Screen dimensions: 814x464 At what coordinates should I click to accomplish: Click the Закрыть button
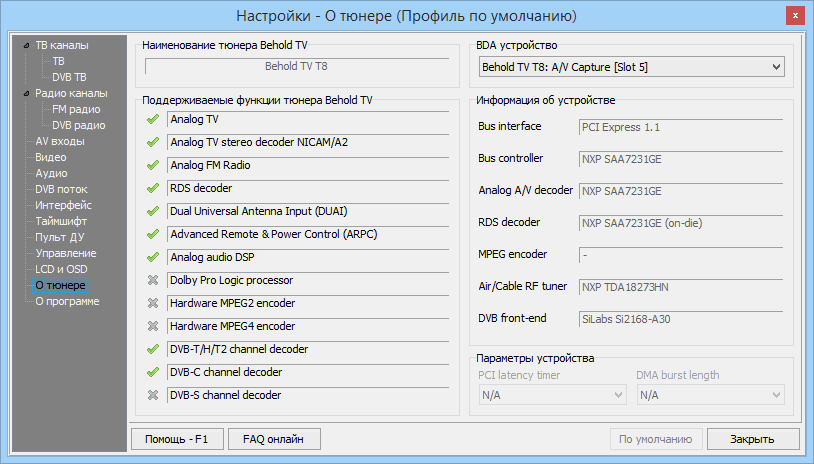[x=752, y=439]
